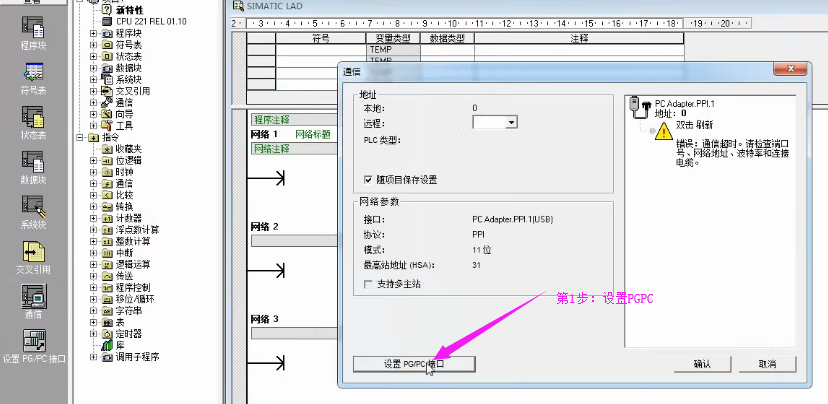The image size is (828, 404).
Task: Expand the 位逻辑 instruction folder
Action: click(93, 161)
